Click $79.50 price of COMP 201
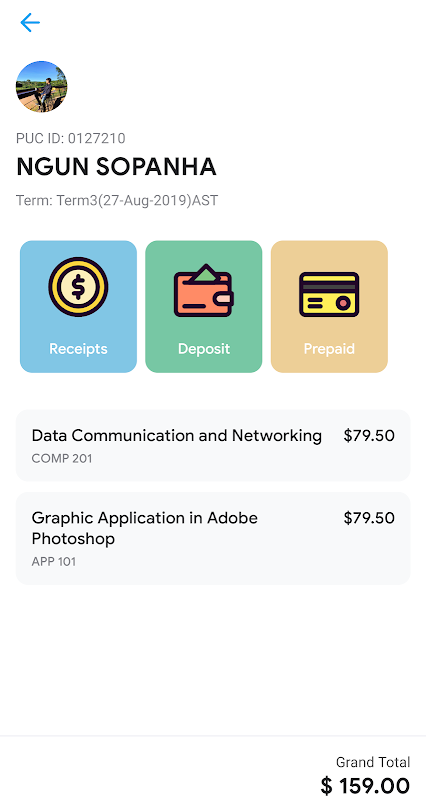 coord(369,436)
